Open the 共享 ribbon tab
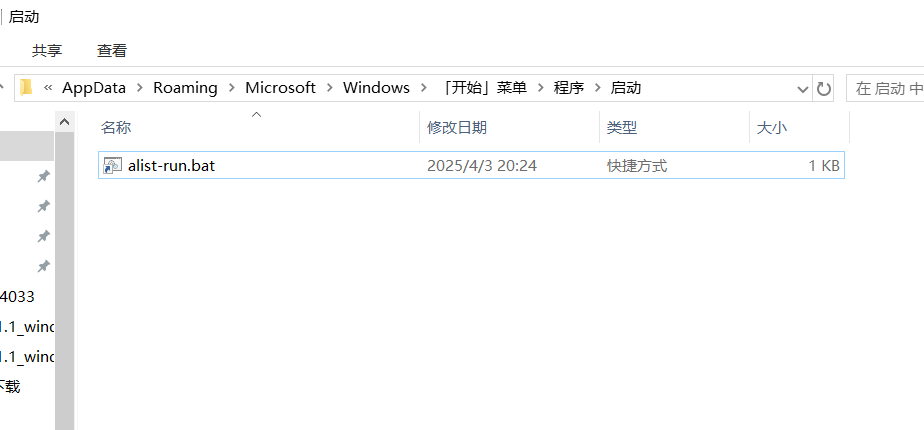Viewport: 924px width, 430px height. point(47,50)
